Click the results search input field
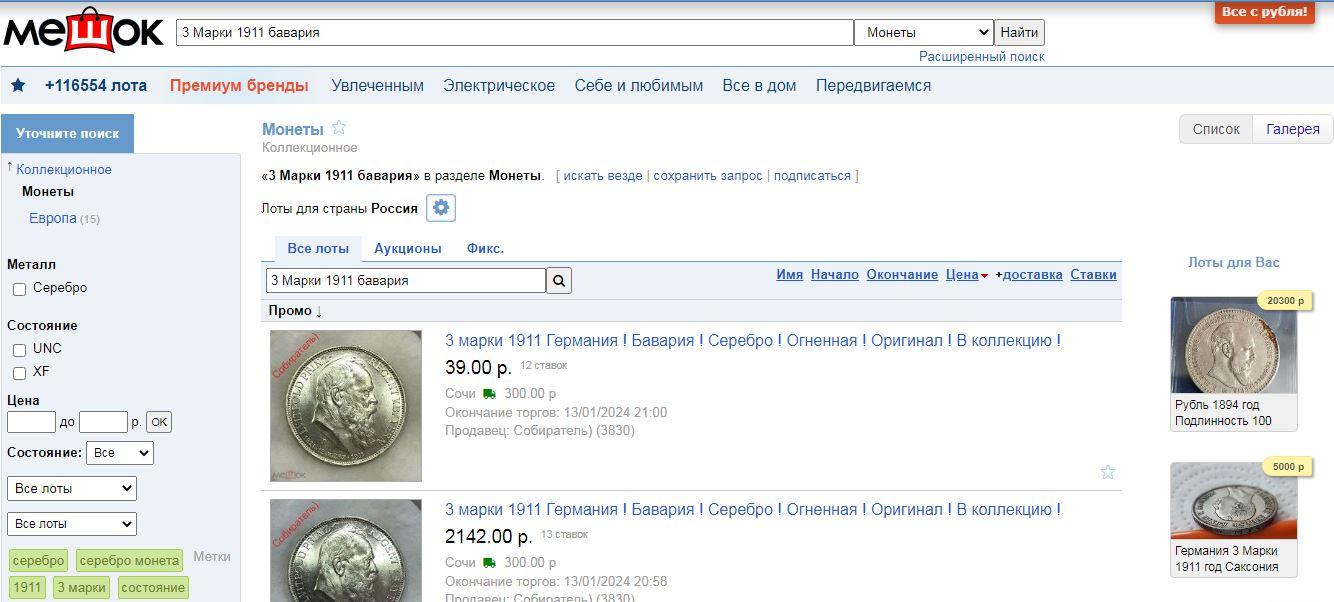The image size is (1334, 602). click(406, 280)
